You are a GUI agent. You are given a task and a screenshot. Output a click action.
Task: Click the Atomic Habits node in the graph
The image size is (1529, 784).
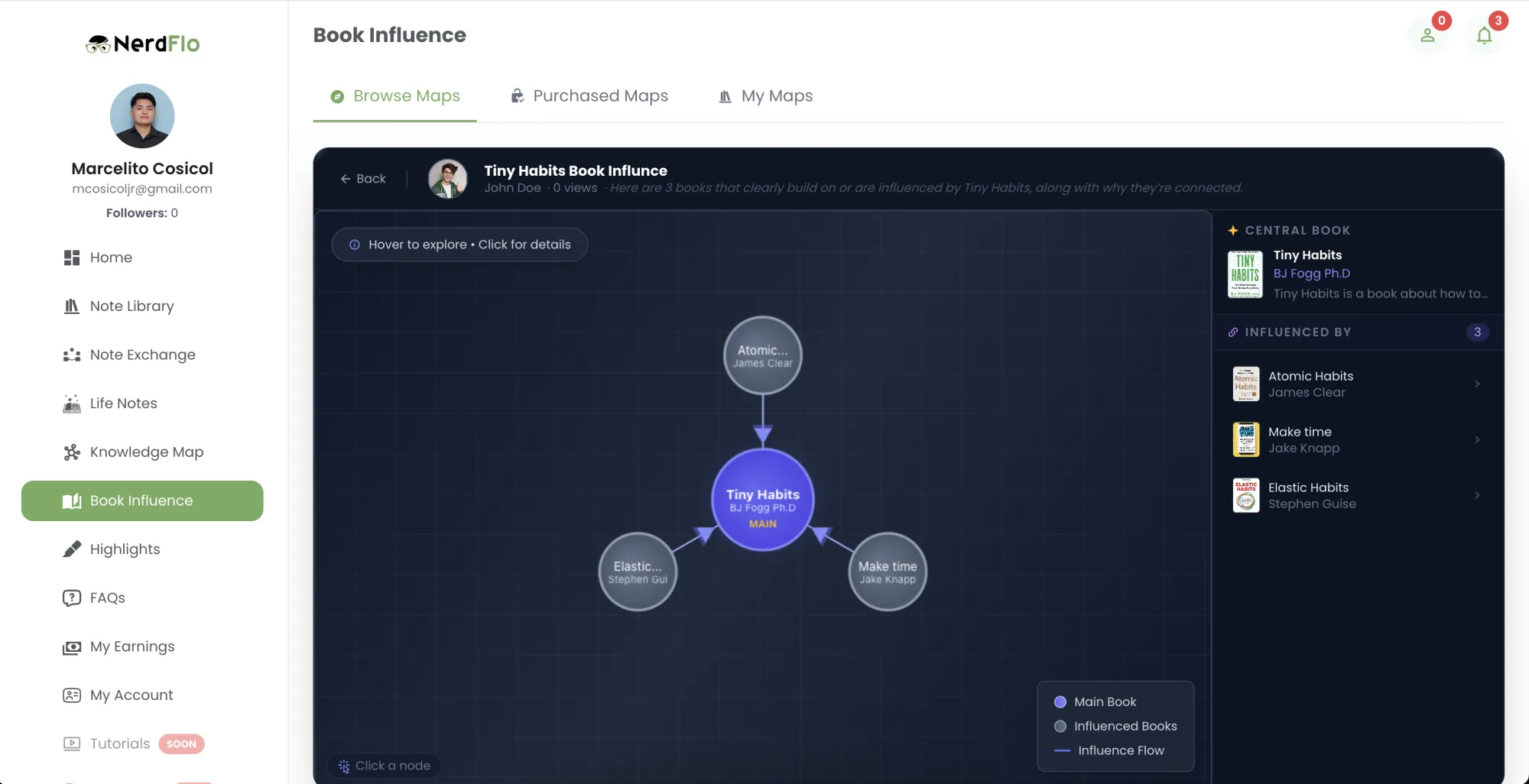pos(763,355)
